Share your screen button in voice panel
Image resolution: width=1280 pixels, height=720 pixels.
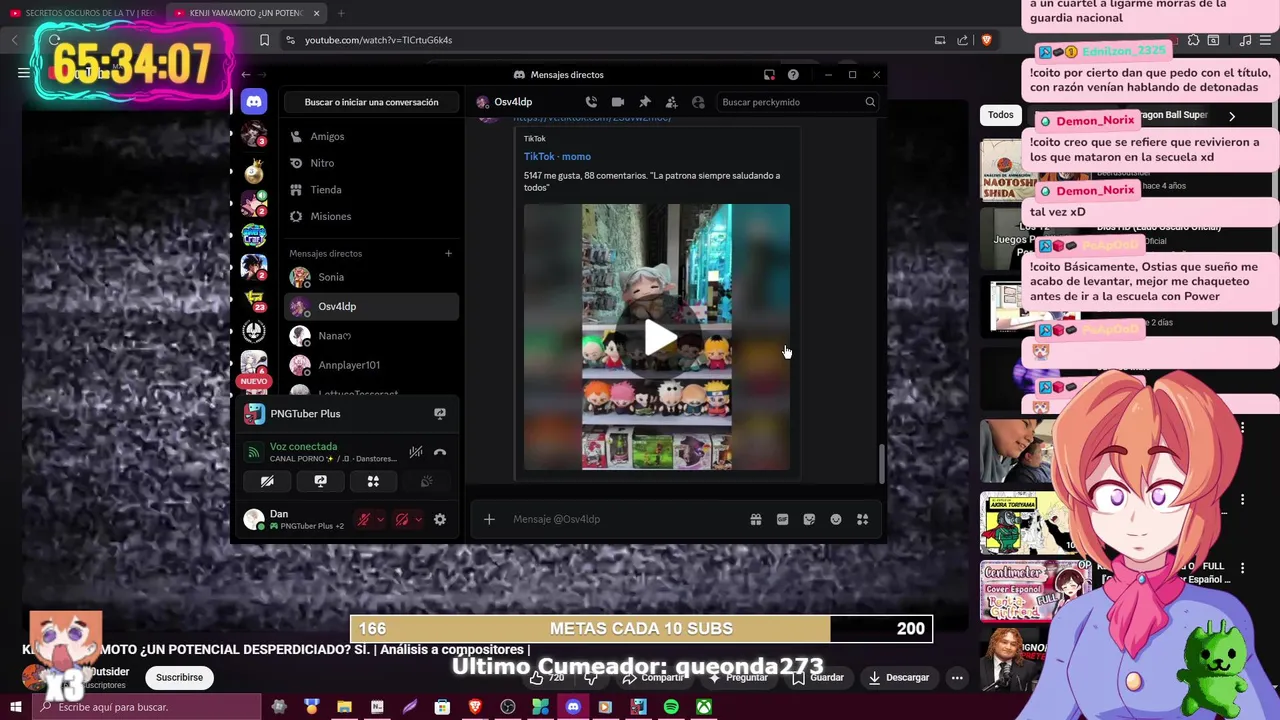320,481
